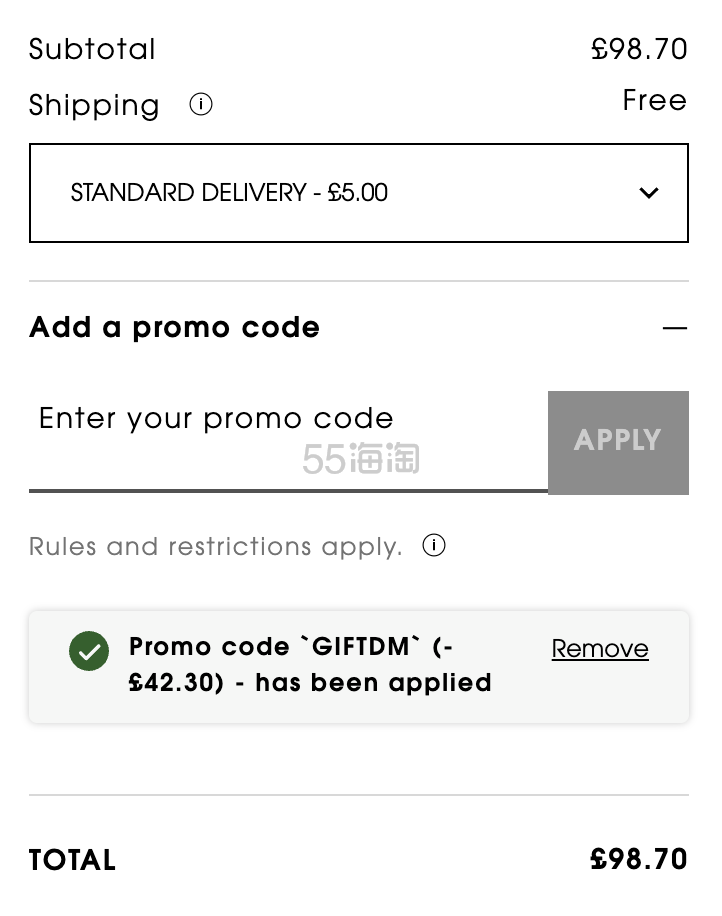722x916 pixels.
Task: Click the Add a promo code heading
Action: 175,328
